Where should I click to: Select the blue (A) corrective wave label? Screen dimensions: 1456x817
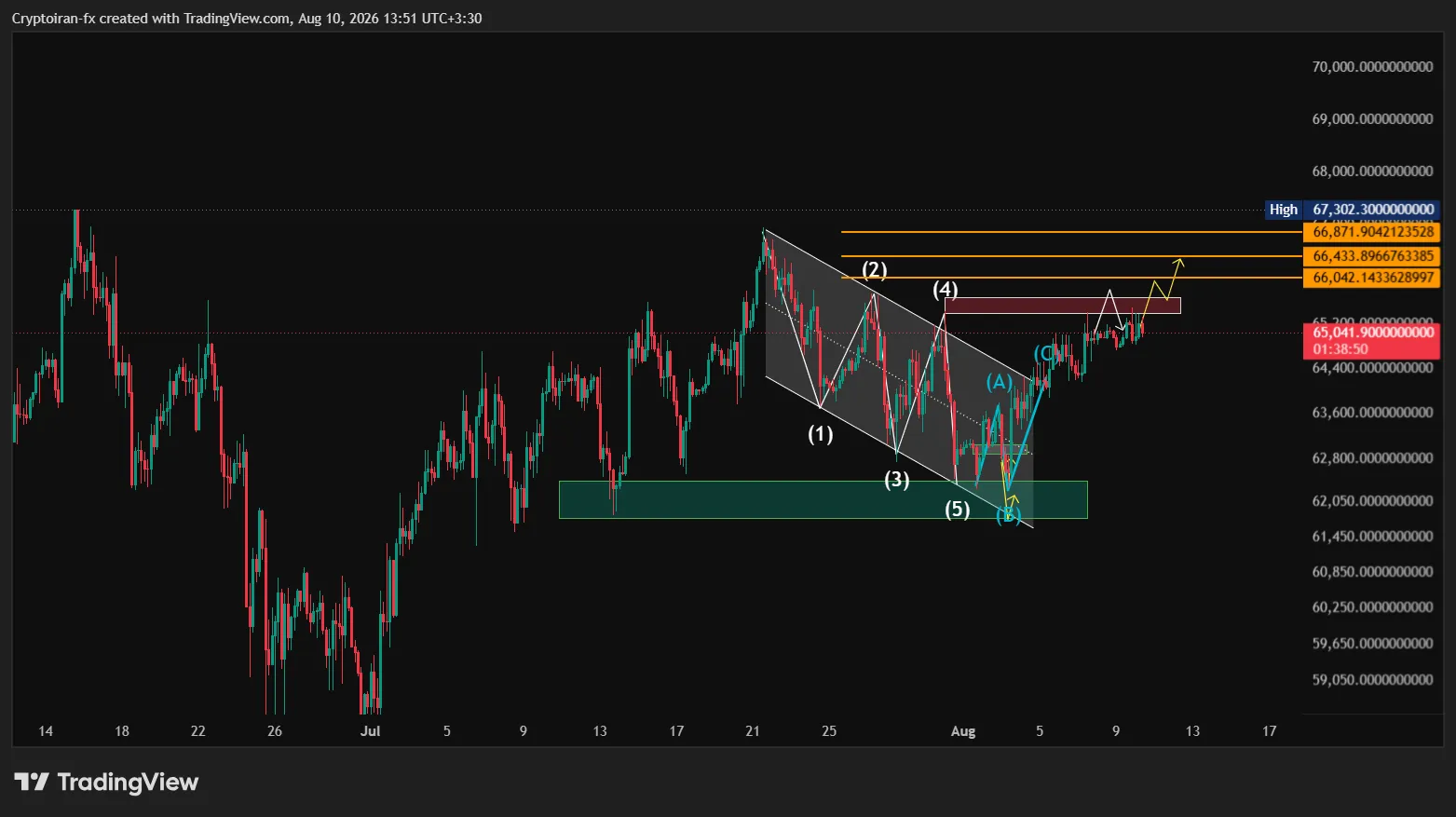tap(1000, 382)
